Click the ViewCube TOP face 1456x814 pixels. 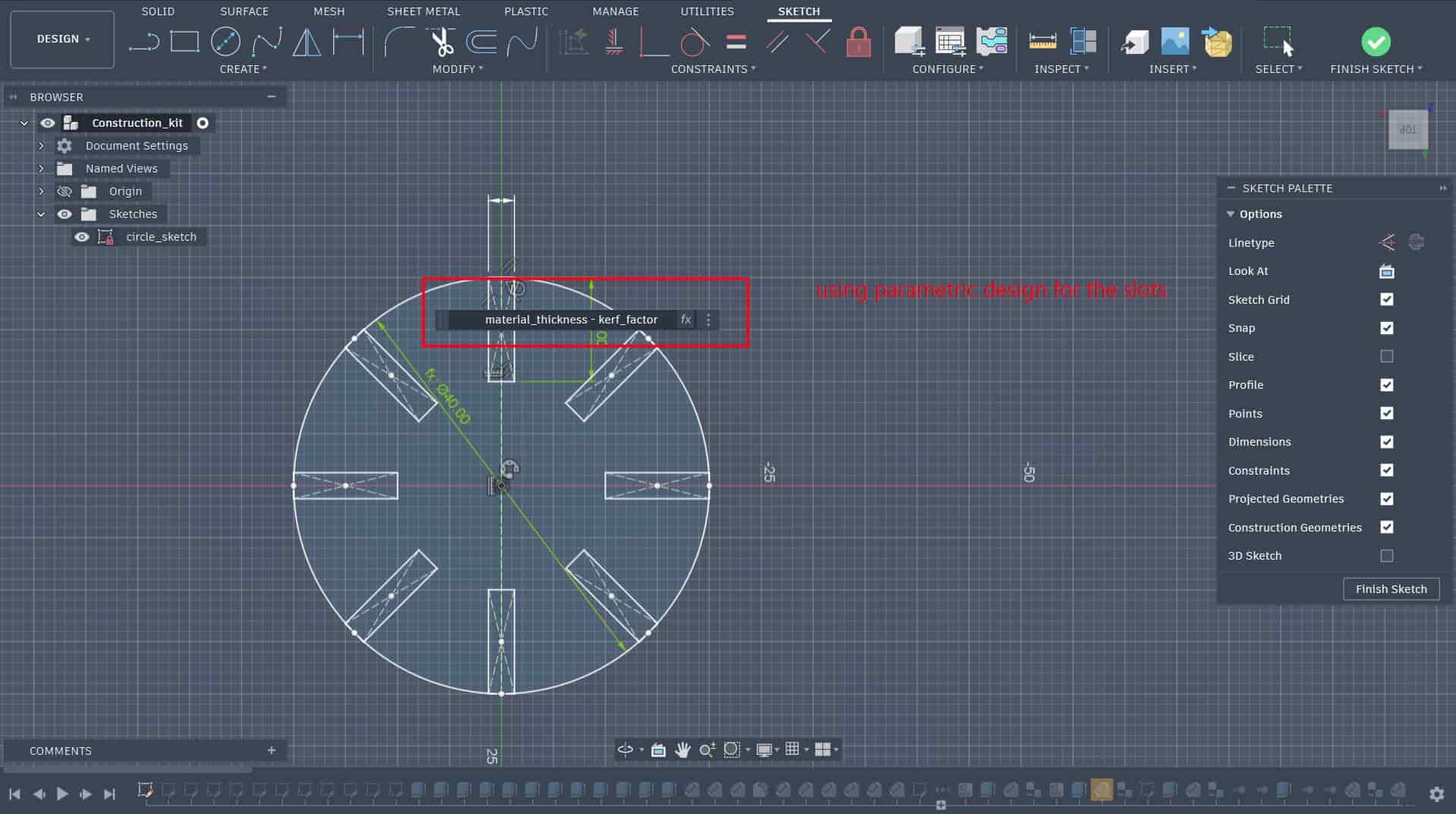(x=1408, y=130)
